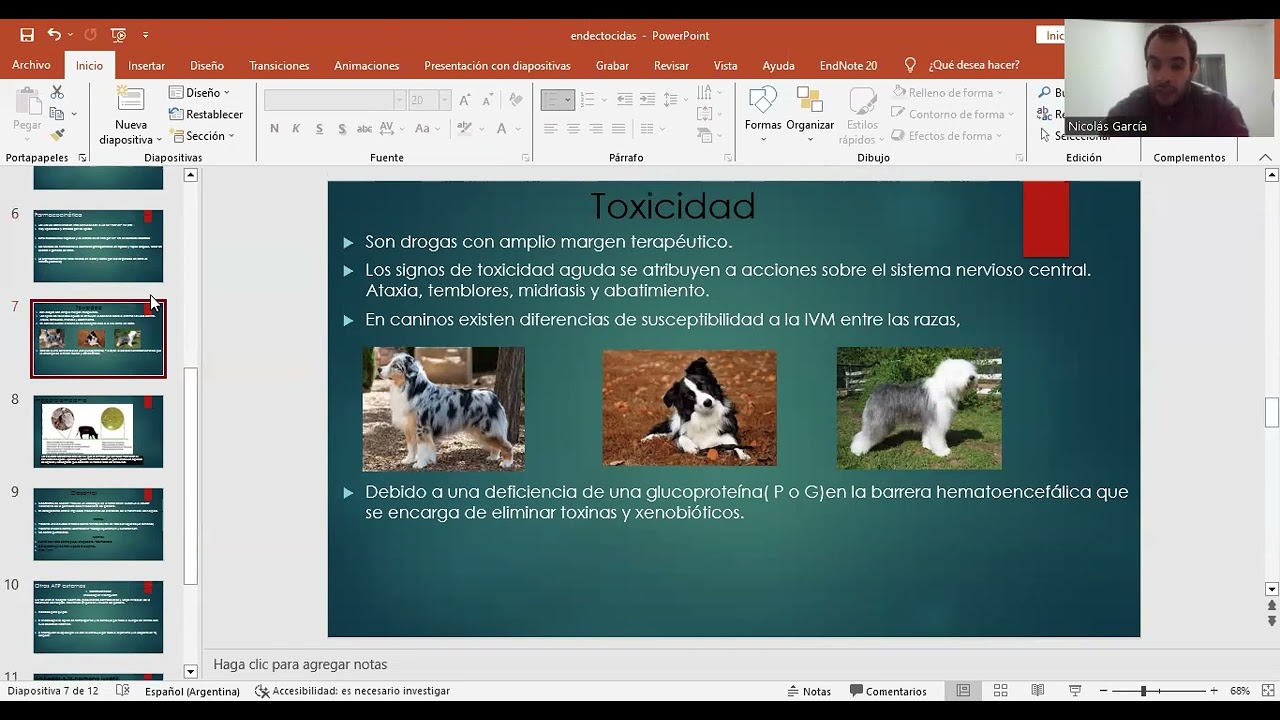Toggle bold N formatting

[274, 129]
